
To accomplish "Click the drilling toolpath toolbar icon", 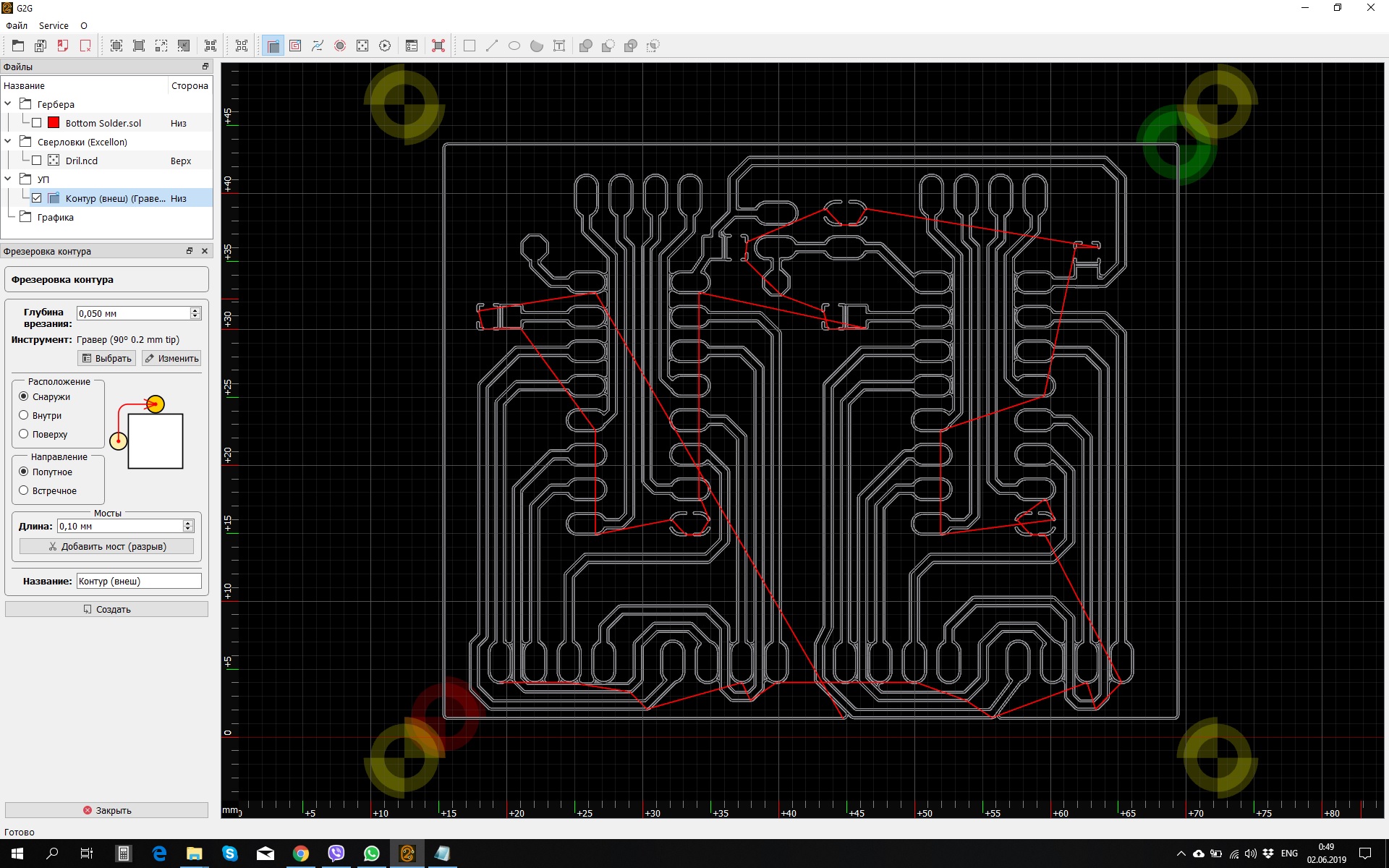I will [362, 46].
